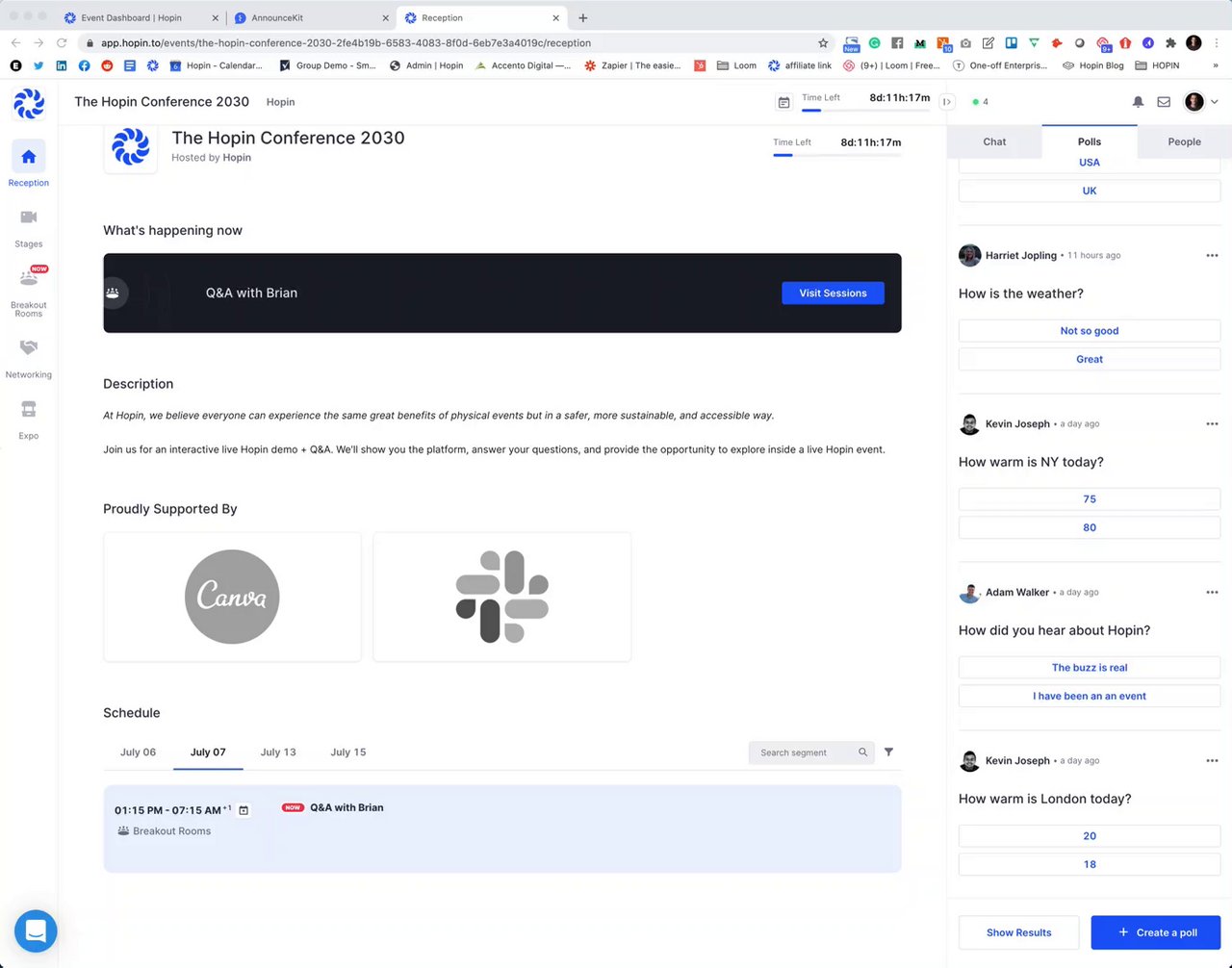Image resolution: width=1232 pixels, height=968 pixels.
Task: Vote UK in the poll
Action: pyautogui.click(x=1090, y=191)
